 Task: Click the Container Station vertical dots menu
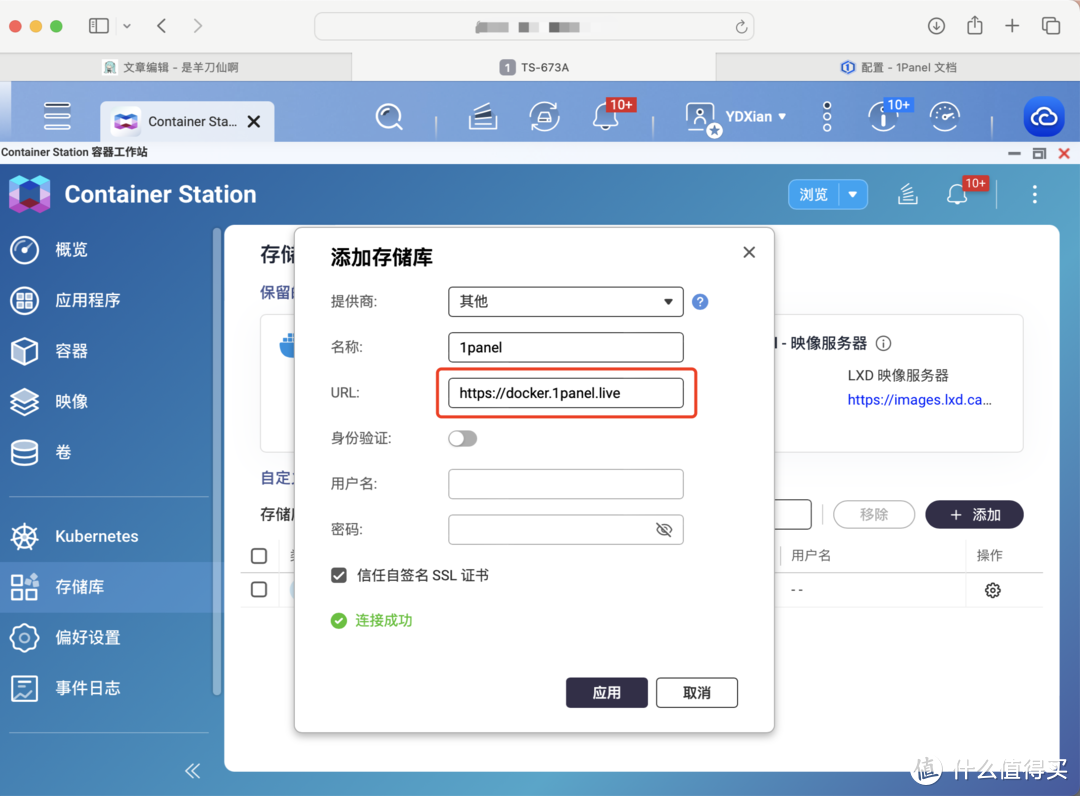coord(1034,194)
